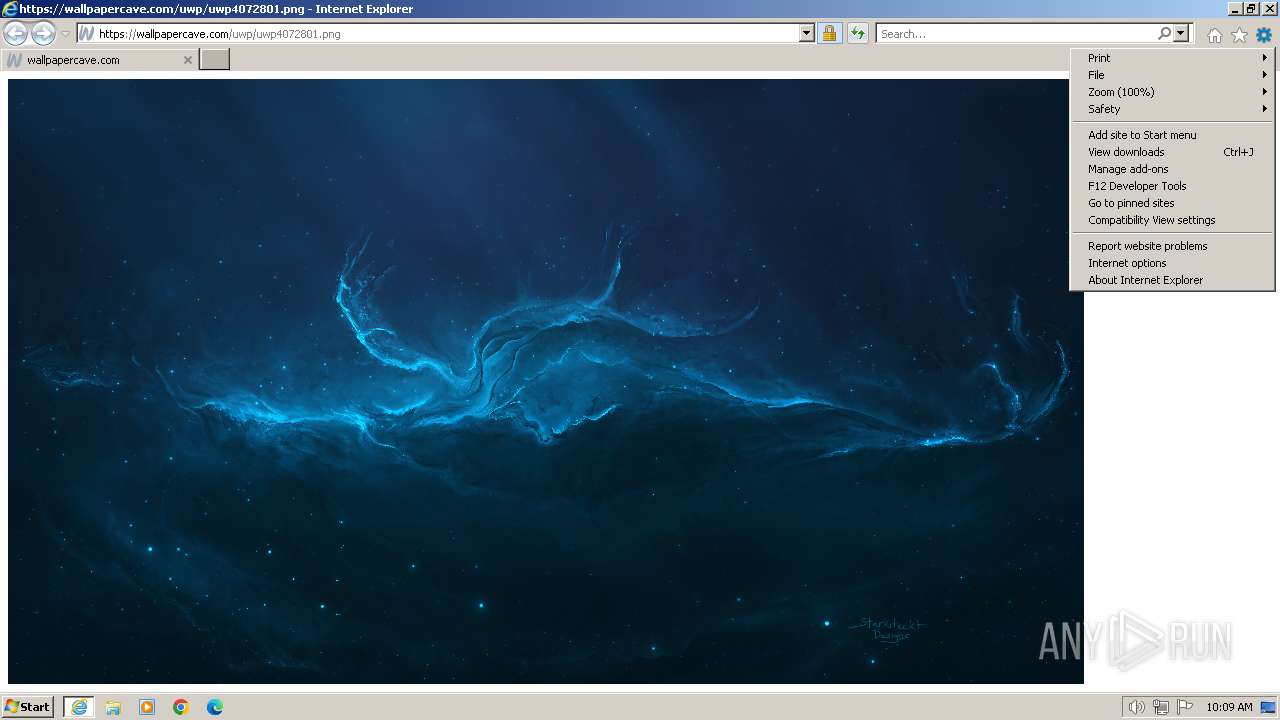Select Report website problems
The image size is (1280, 720).
coord(1171,246)
